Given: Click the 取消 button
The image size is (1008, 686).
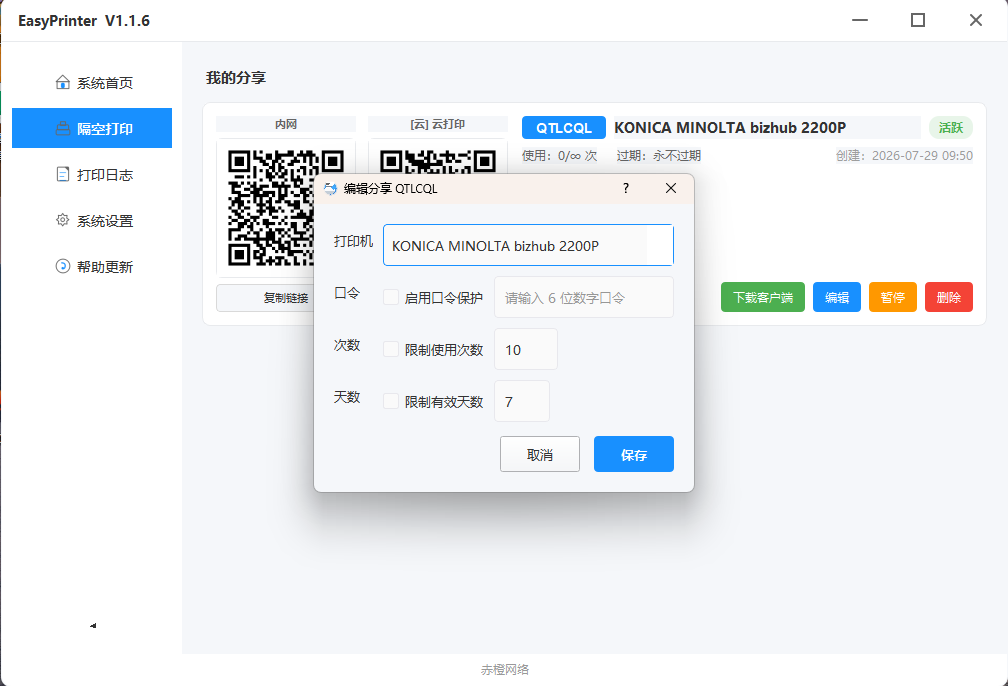Looking at the screenshot, I should click(x=540, y=454).
